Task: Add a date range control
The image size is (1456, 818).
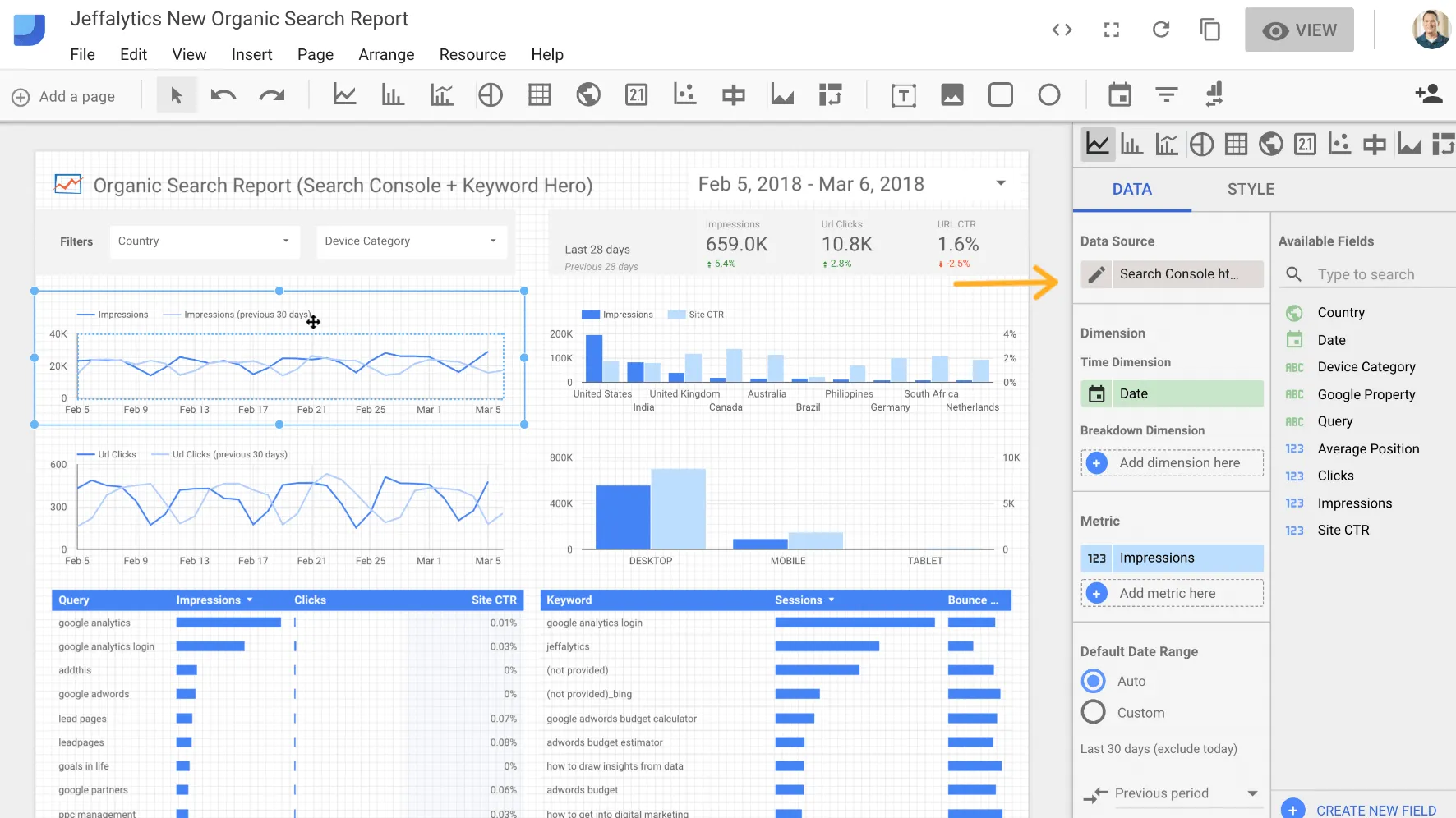Action: point(1120,95)
